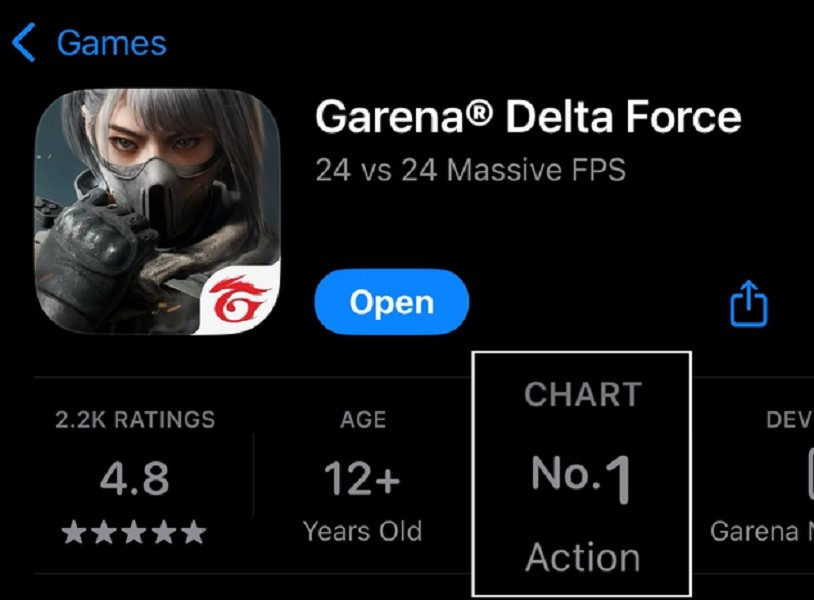The height and width of the screenshot is (600, 814).
Task: Tap the AGE label
Action: coord(363,419)
